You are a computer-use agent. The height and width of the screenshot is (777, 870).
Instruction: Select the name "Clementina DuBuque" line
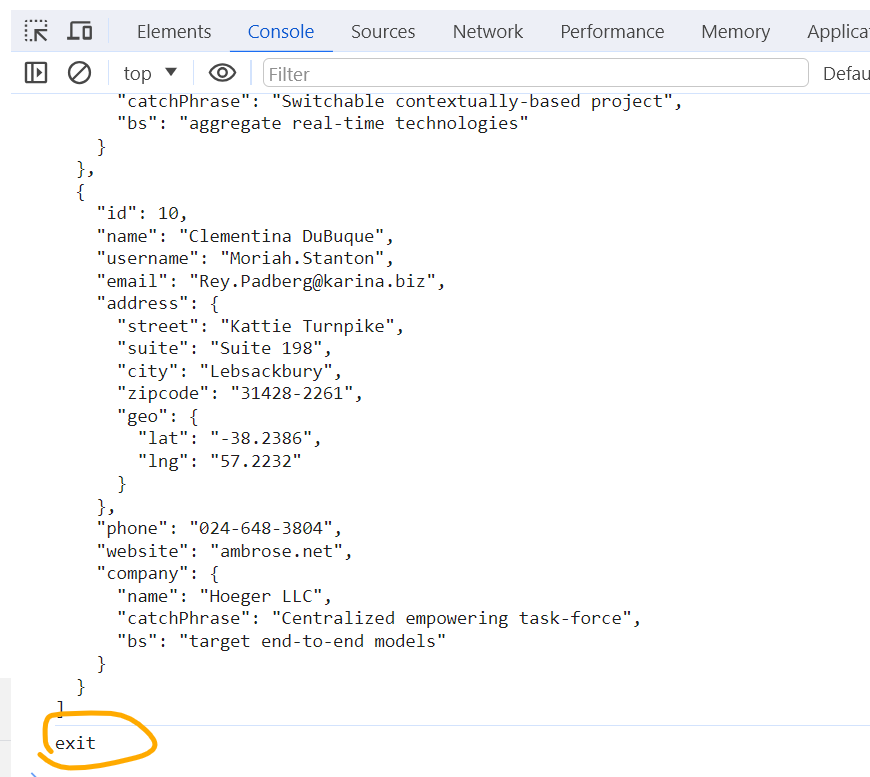coord(245,236)
